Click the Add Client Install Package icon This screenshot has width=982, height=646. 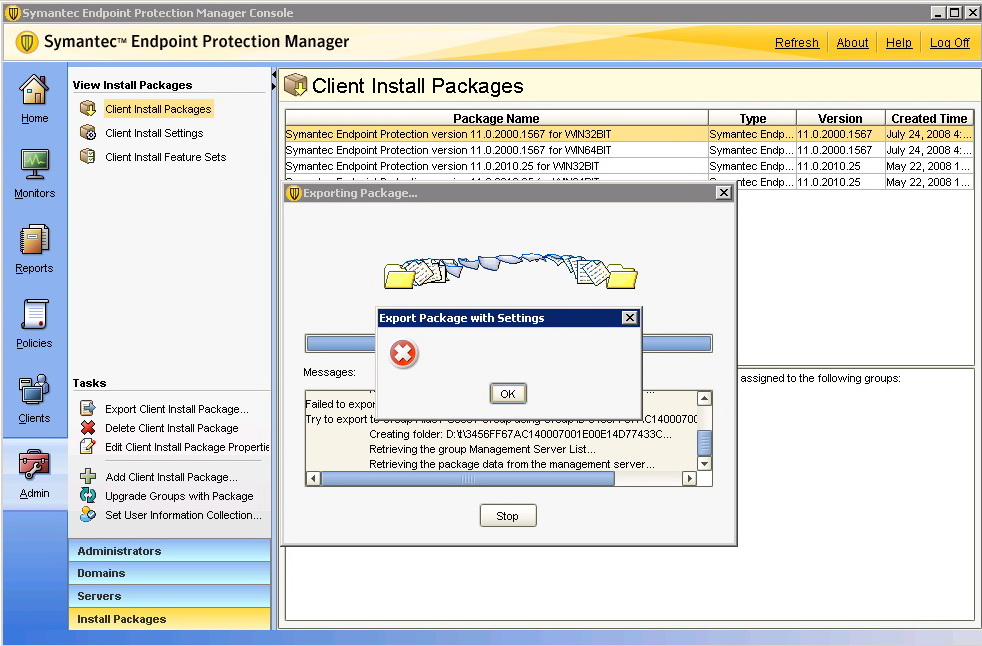click(87, 477)
